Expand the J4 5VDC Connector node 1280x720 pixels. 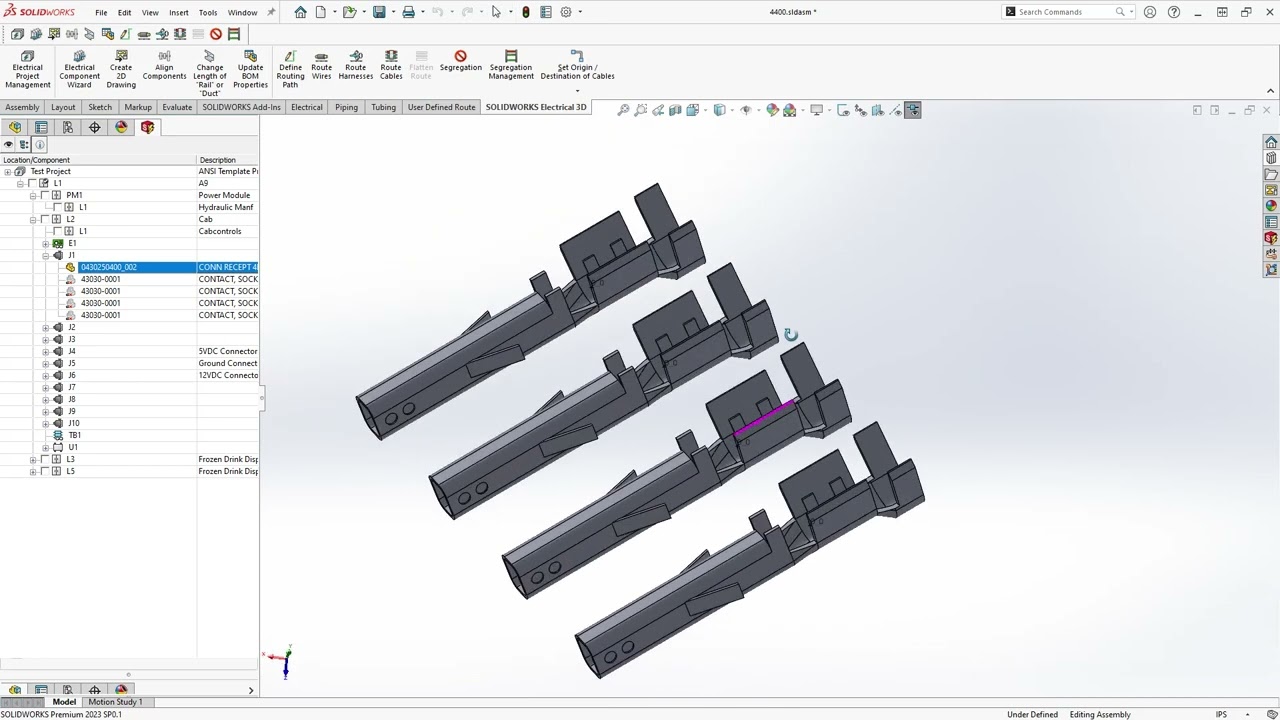pos(45,351)
